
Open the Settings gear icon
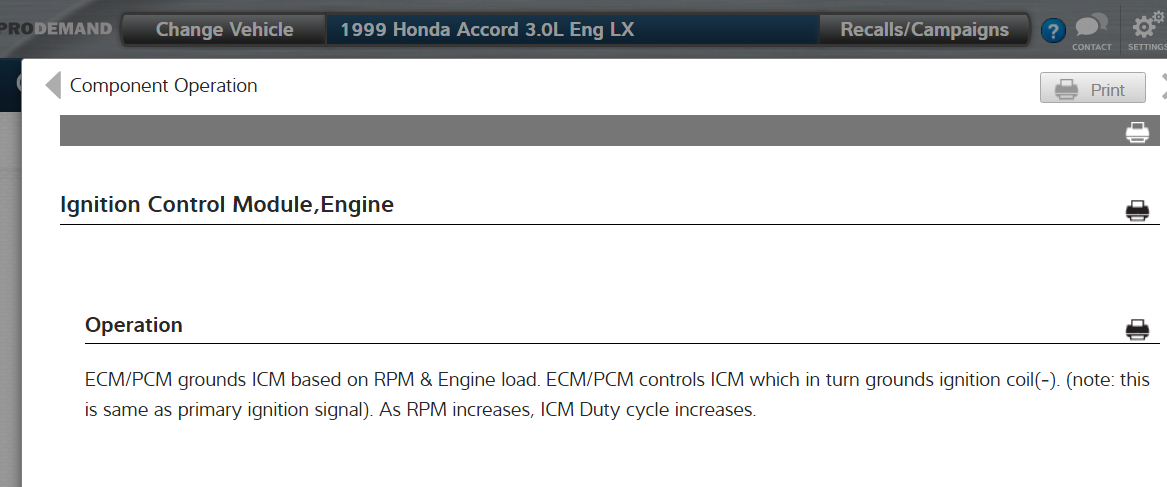pos(1146,25)
